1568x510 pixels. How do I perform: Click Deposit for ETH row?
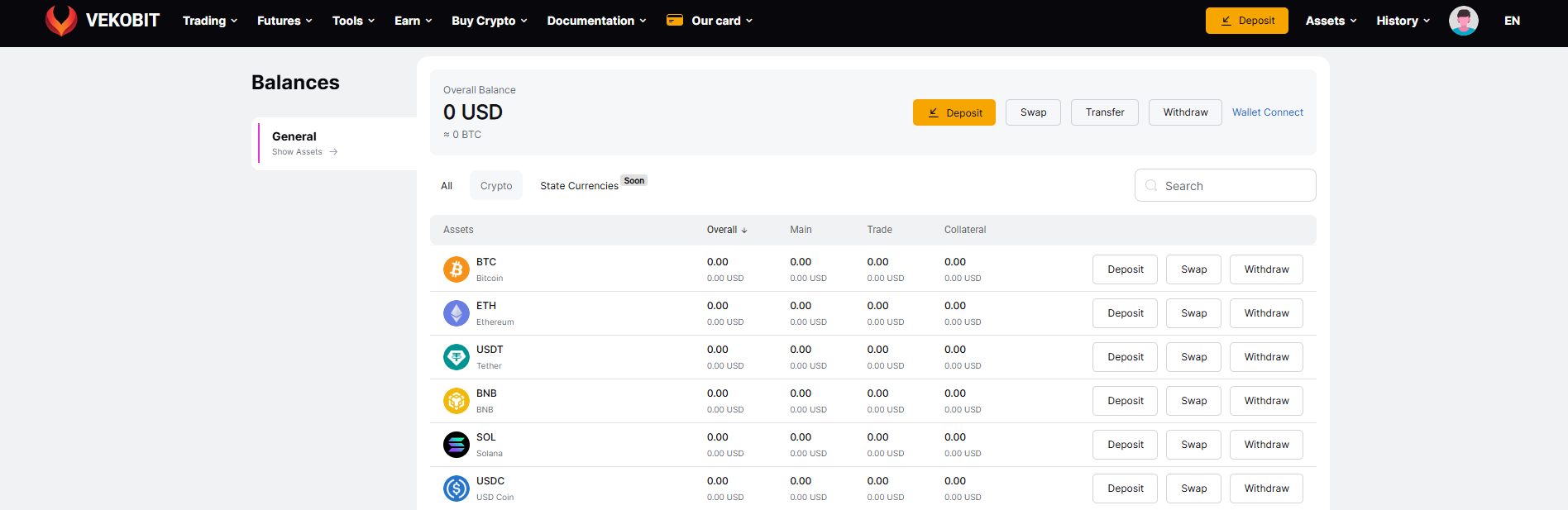pyautogui.click(x=1125, y=313)
